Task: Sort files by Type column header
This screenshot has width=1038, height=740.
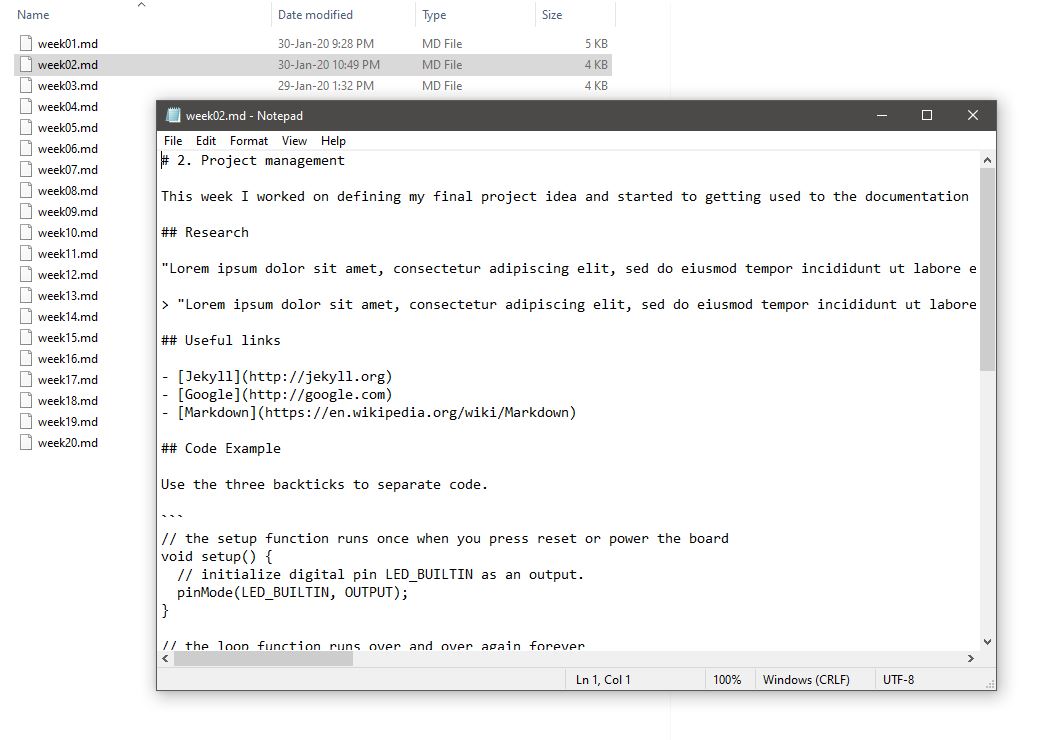Action: [x=434, y=15]
